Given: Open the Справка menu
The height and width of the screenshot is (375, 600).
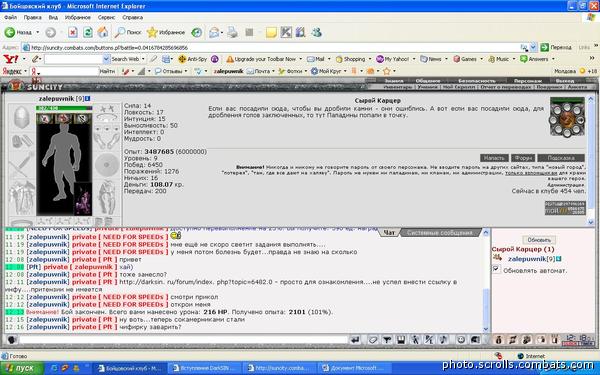Looking at the screenshot, I should tap(132, 18).
